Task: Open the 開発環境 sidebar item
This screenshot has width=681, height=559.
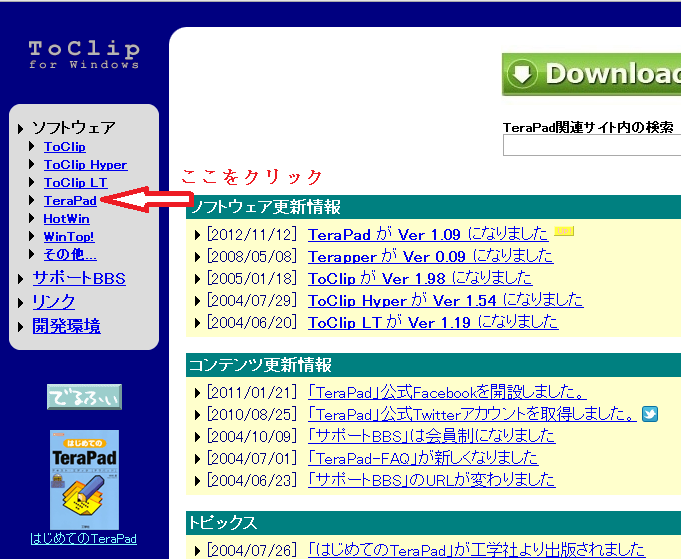Action: point(66,326)
